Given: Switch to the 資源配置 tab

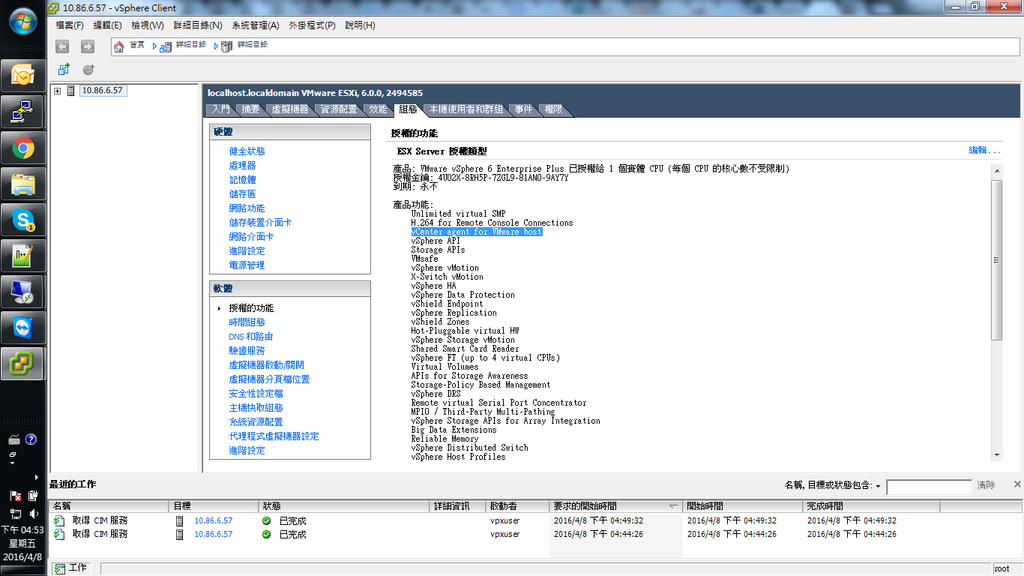Looking at the screenshot, I should tap(338, 110).
